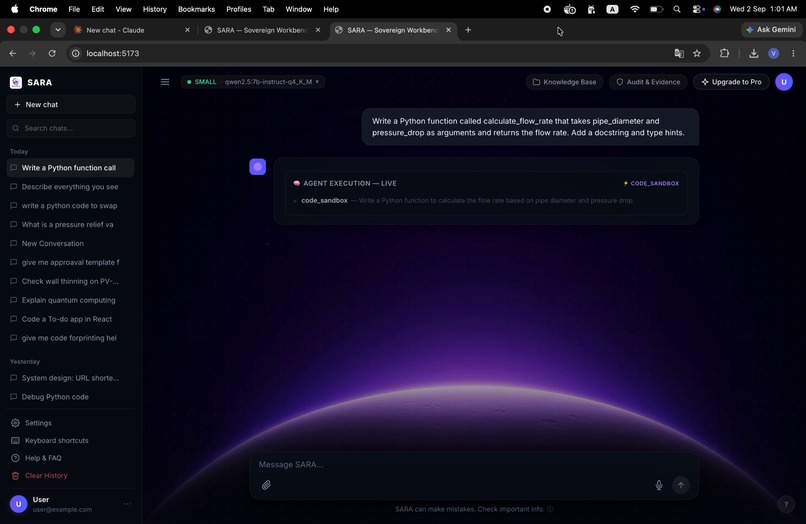Open chat 'Describe everything you see'

[x=70, y=187]
